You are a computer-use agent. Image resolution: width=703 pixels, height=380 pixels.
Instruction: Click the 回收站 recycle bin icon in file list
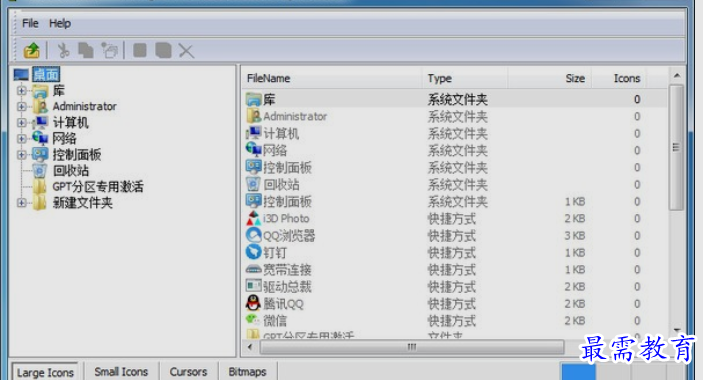click(253, 184)
